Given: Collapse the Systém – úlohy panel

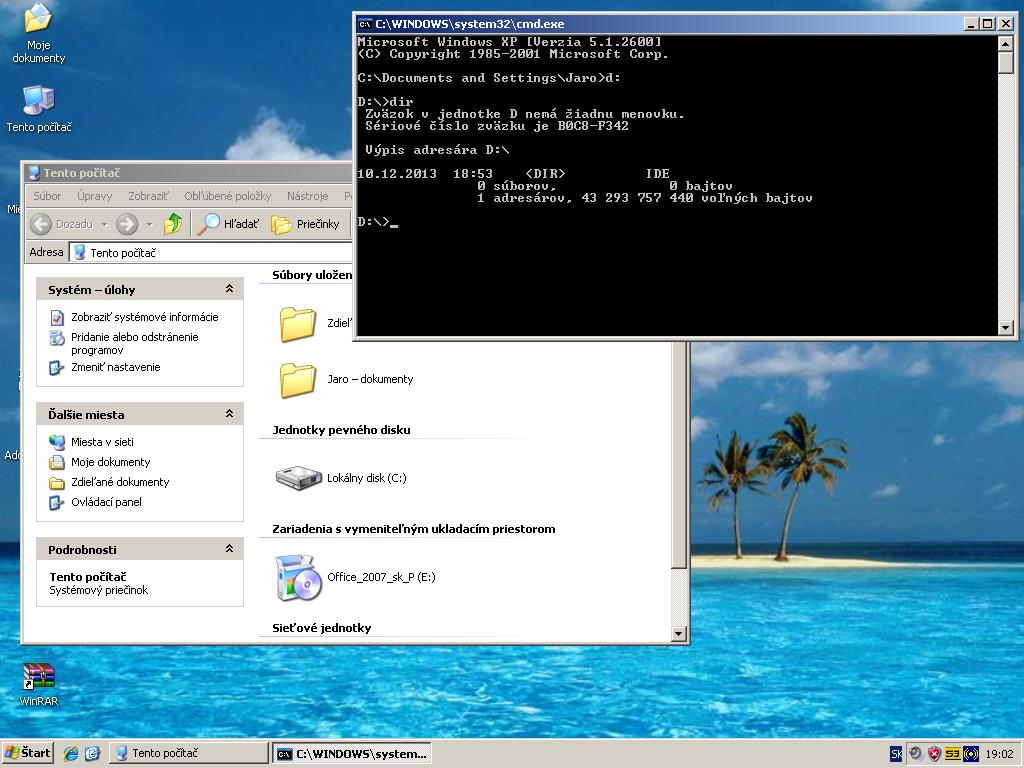Looking at the screenshot, I should pos(229,289).
